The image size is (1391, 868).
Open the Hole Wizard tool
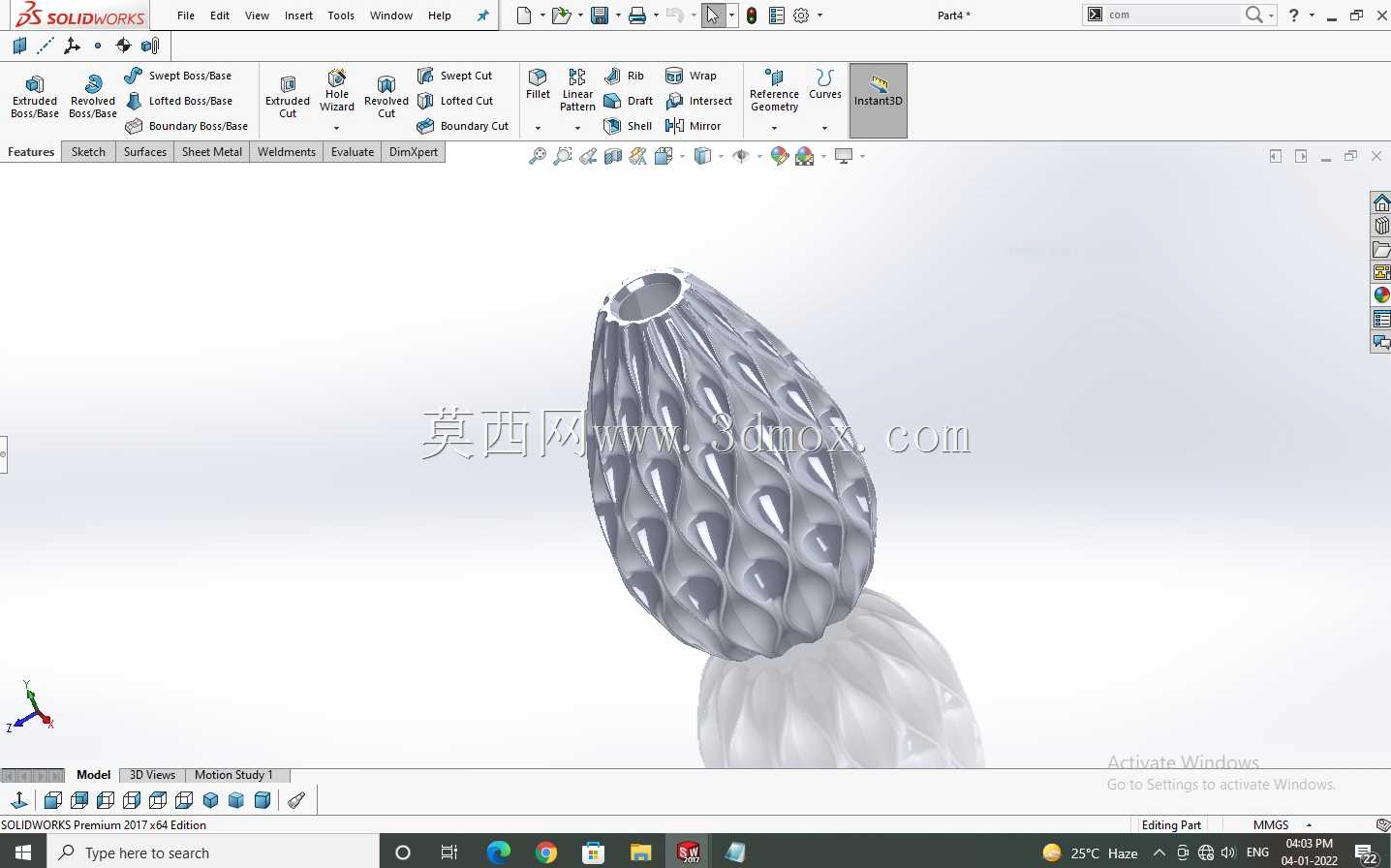pyautogui.click(x=337, y=91)
